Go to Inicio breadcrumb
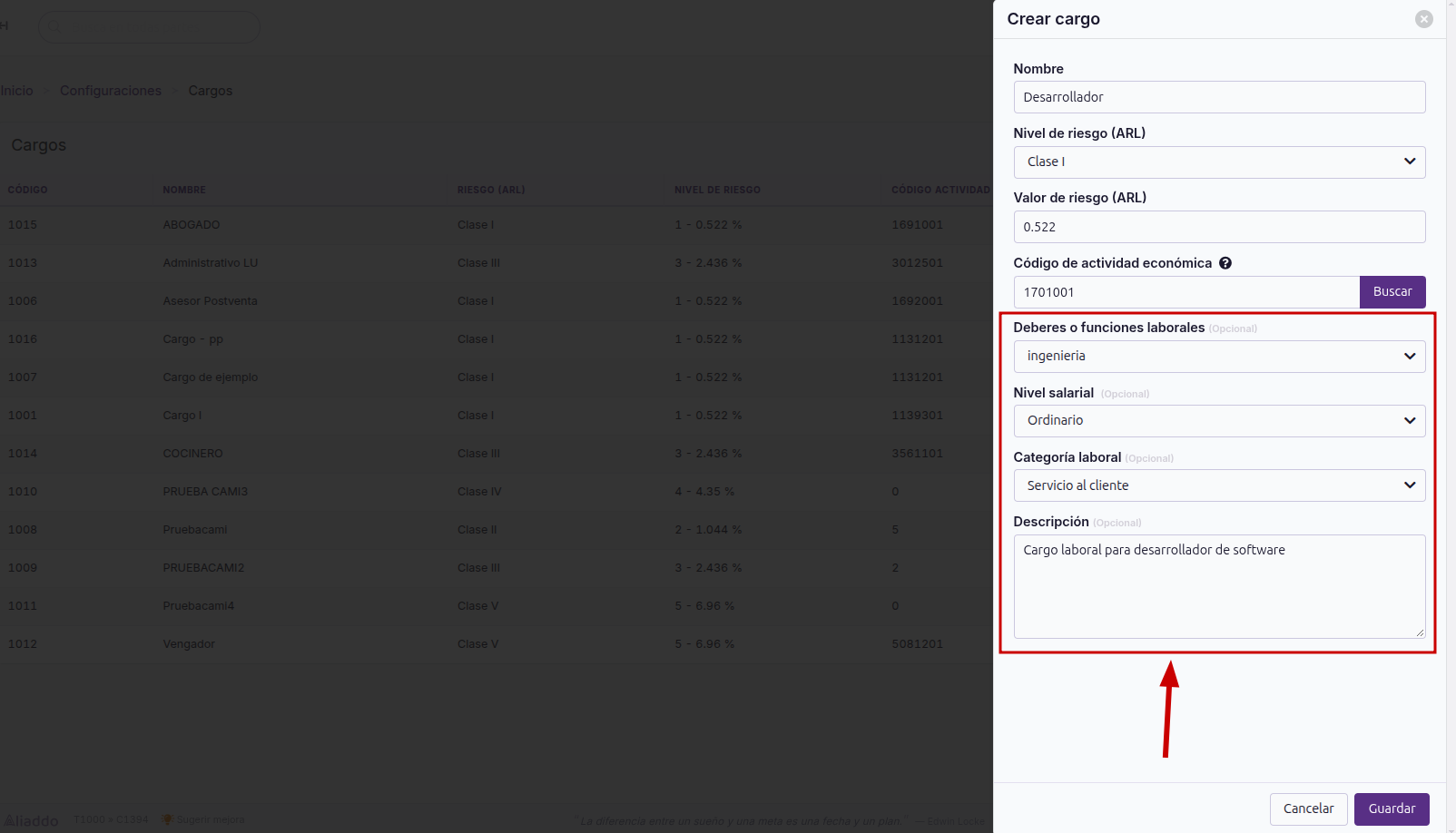This screenshot has height=833, width=1456. click(16, 91)
